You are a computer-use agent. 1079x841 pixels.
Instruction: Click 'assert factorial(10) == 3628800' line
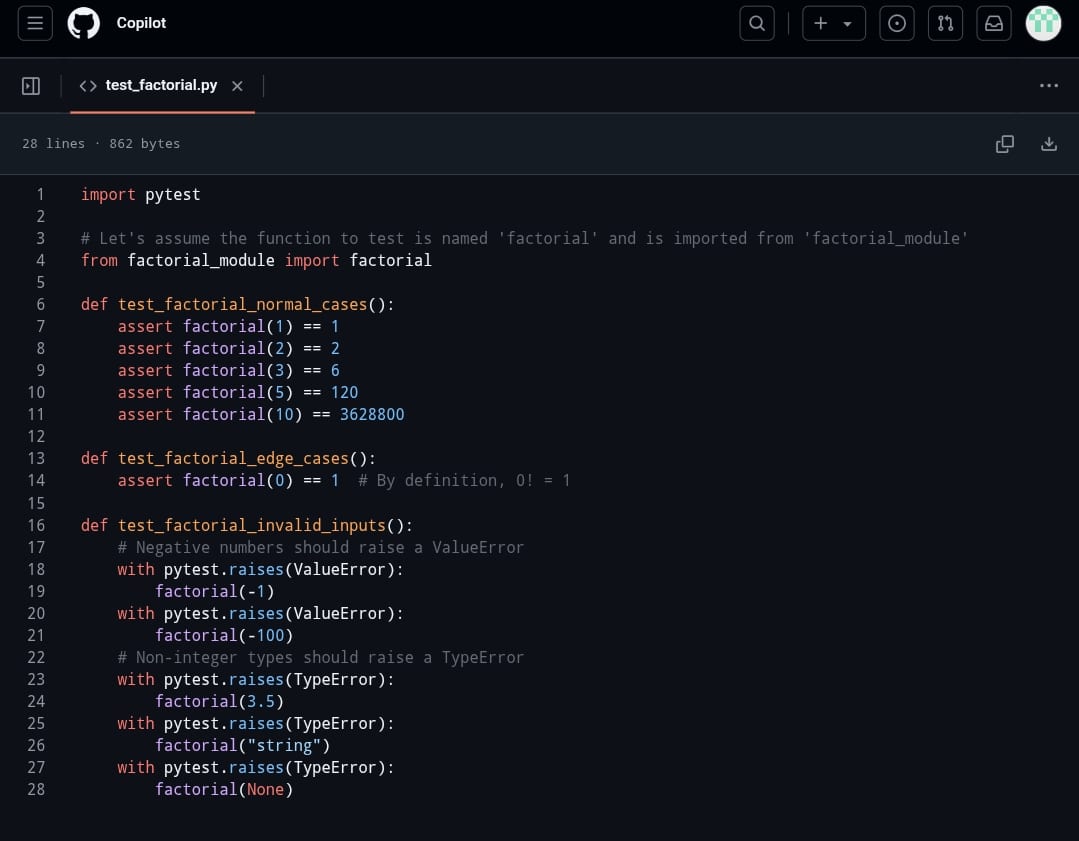click(261, 414)
